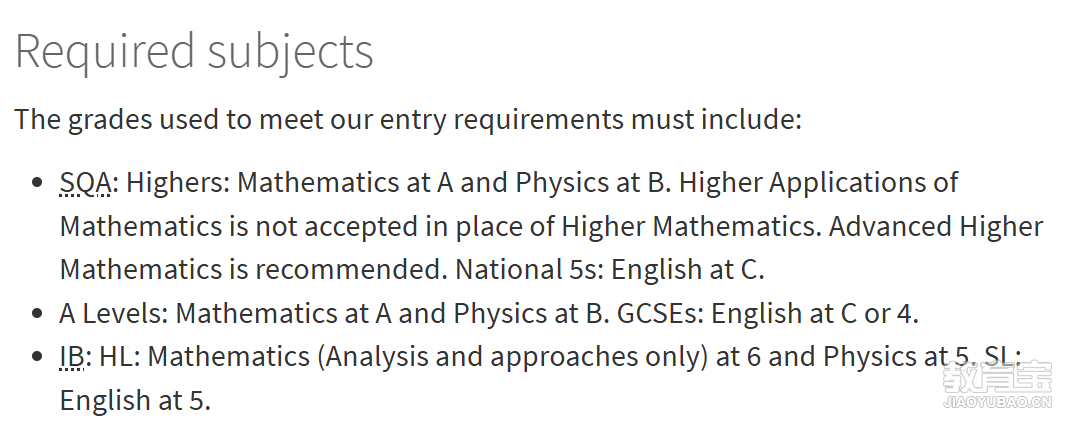Click the words Higher Applications of

[x=818, y=183]
